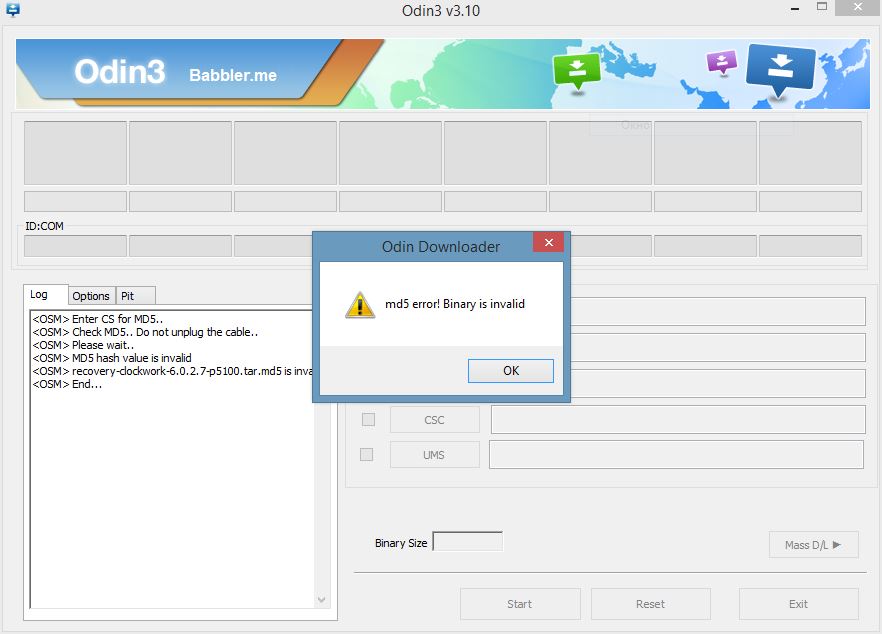Image resolution: width=882 pixels, height=634 pixels.
Task: Click the Exit button
Action: pyautogui.click(x=798, y=604)
